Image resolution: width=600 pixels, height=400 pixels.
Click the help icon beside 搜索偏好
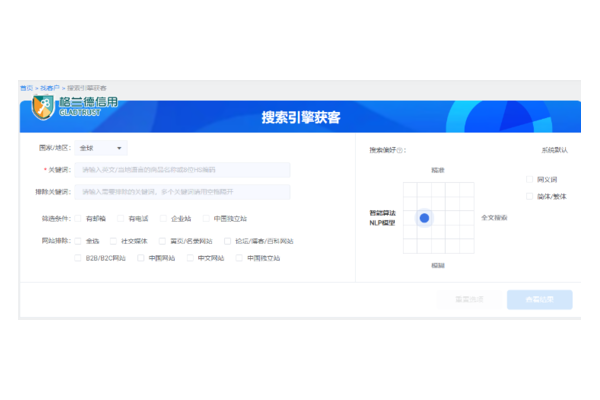[x=399, y=150]
